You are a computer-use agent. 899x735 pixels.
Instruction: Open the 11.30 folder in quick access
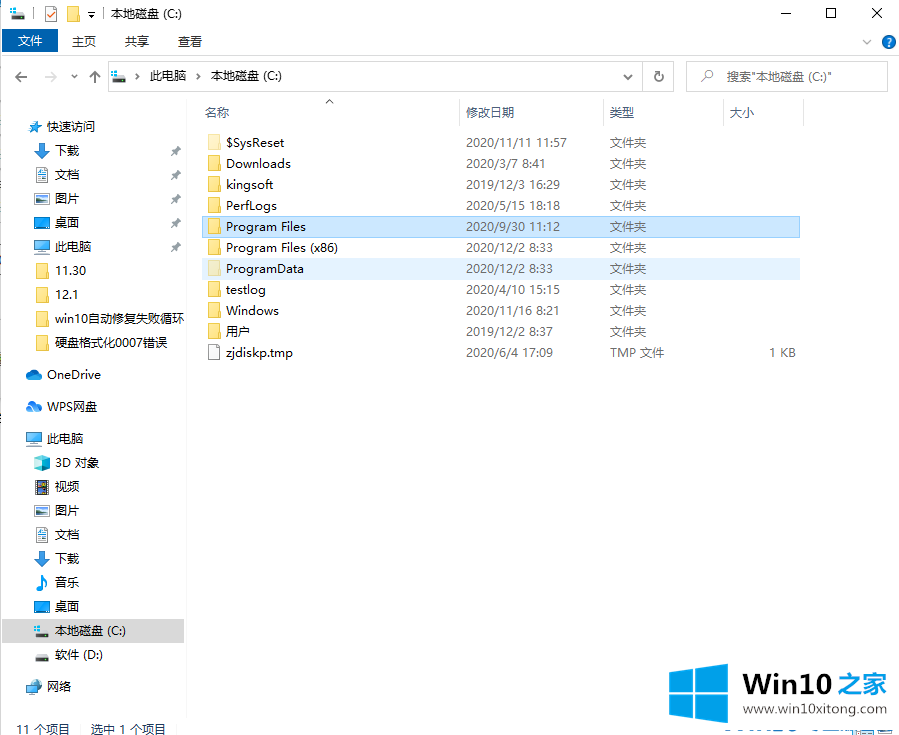coord(71,271)
